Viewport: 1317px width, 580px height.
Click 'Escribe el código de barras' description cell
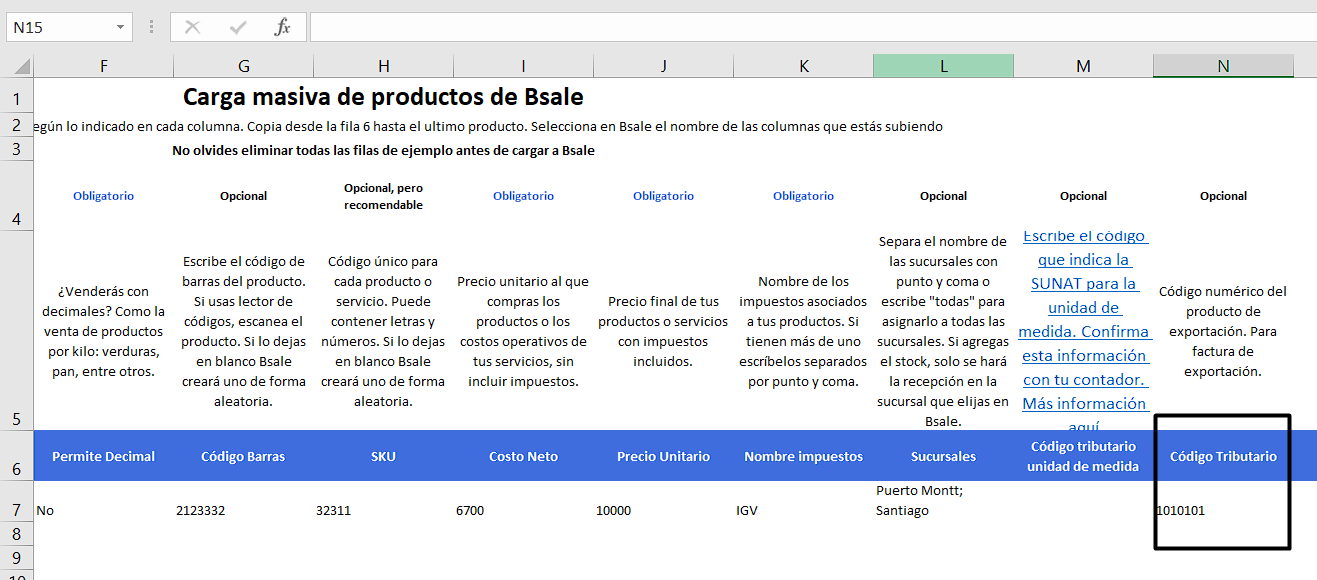click(x=243, y=331)
